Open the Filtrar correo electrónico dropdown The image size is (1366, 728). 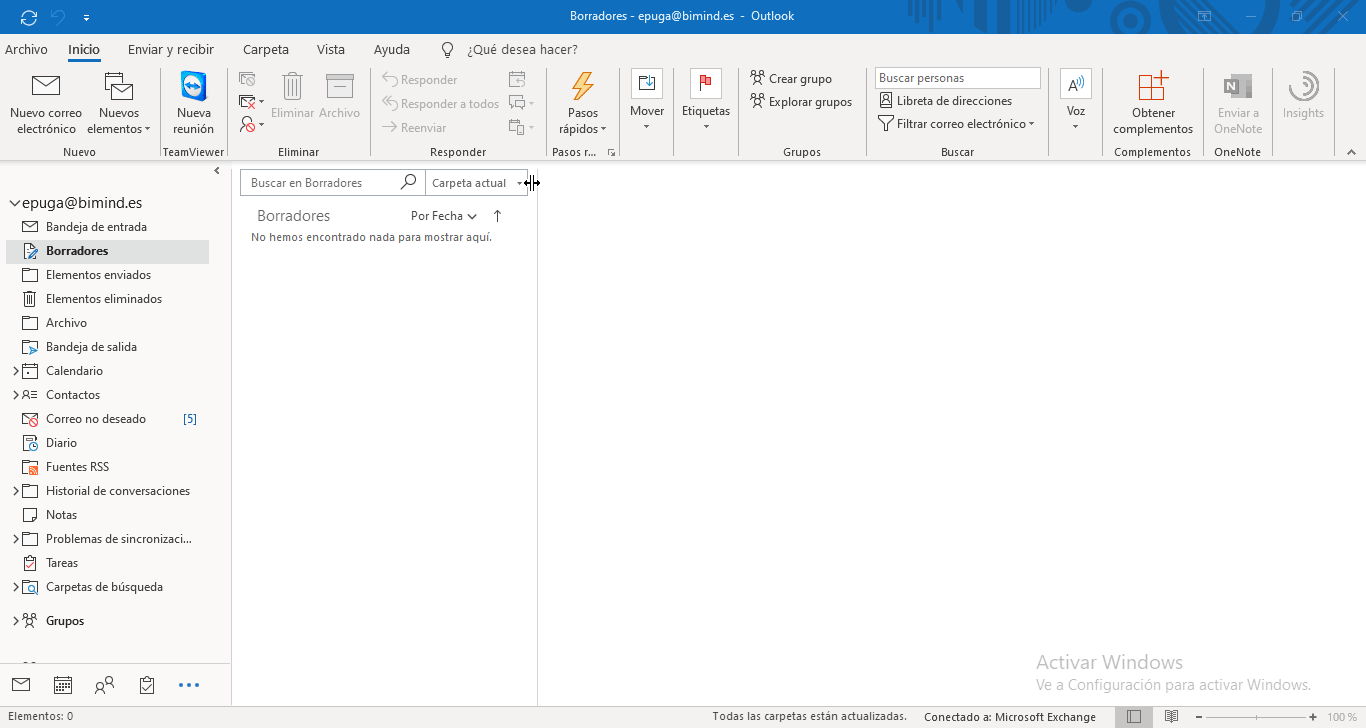[x=956, y=124]
